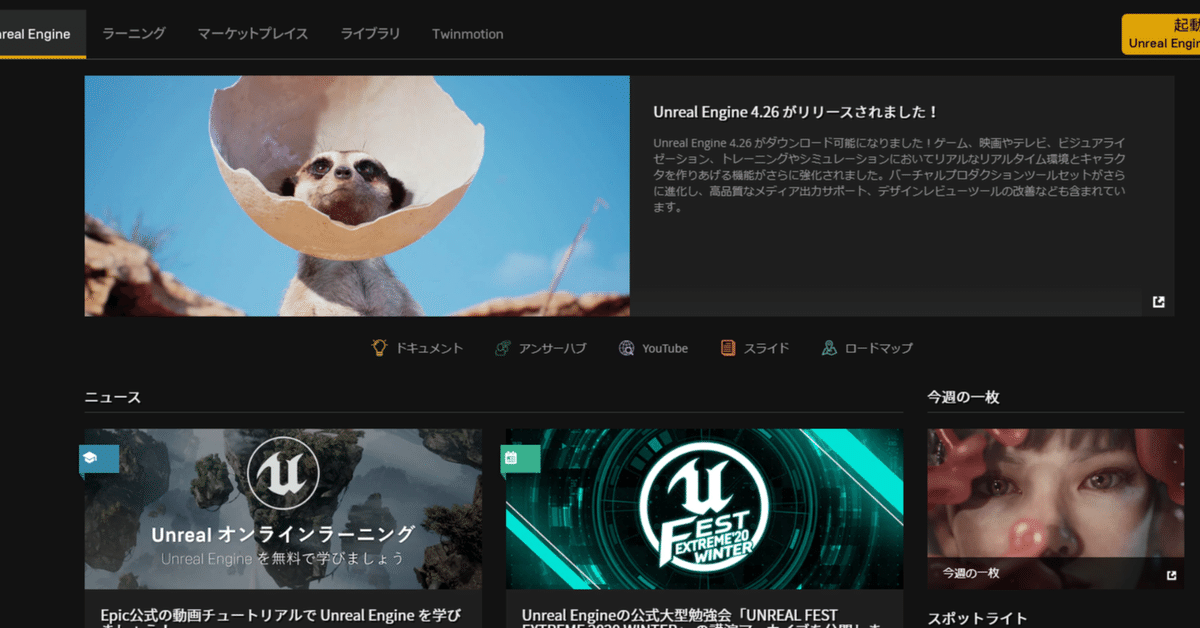Open the Unreal Engine tab
The width and height of the screenshot is (1200, 628).
point(35,34)
